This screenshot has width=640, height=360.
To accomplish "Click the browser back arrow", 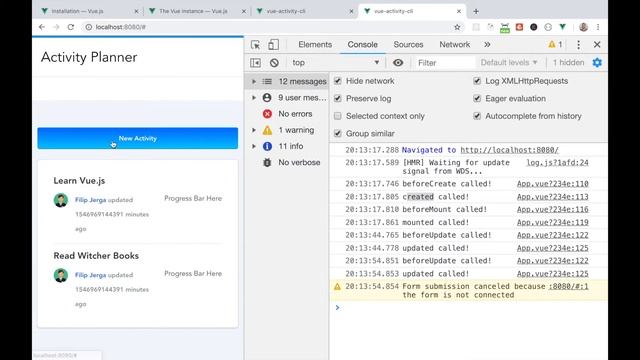I will pos(42,27).
